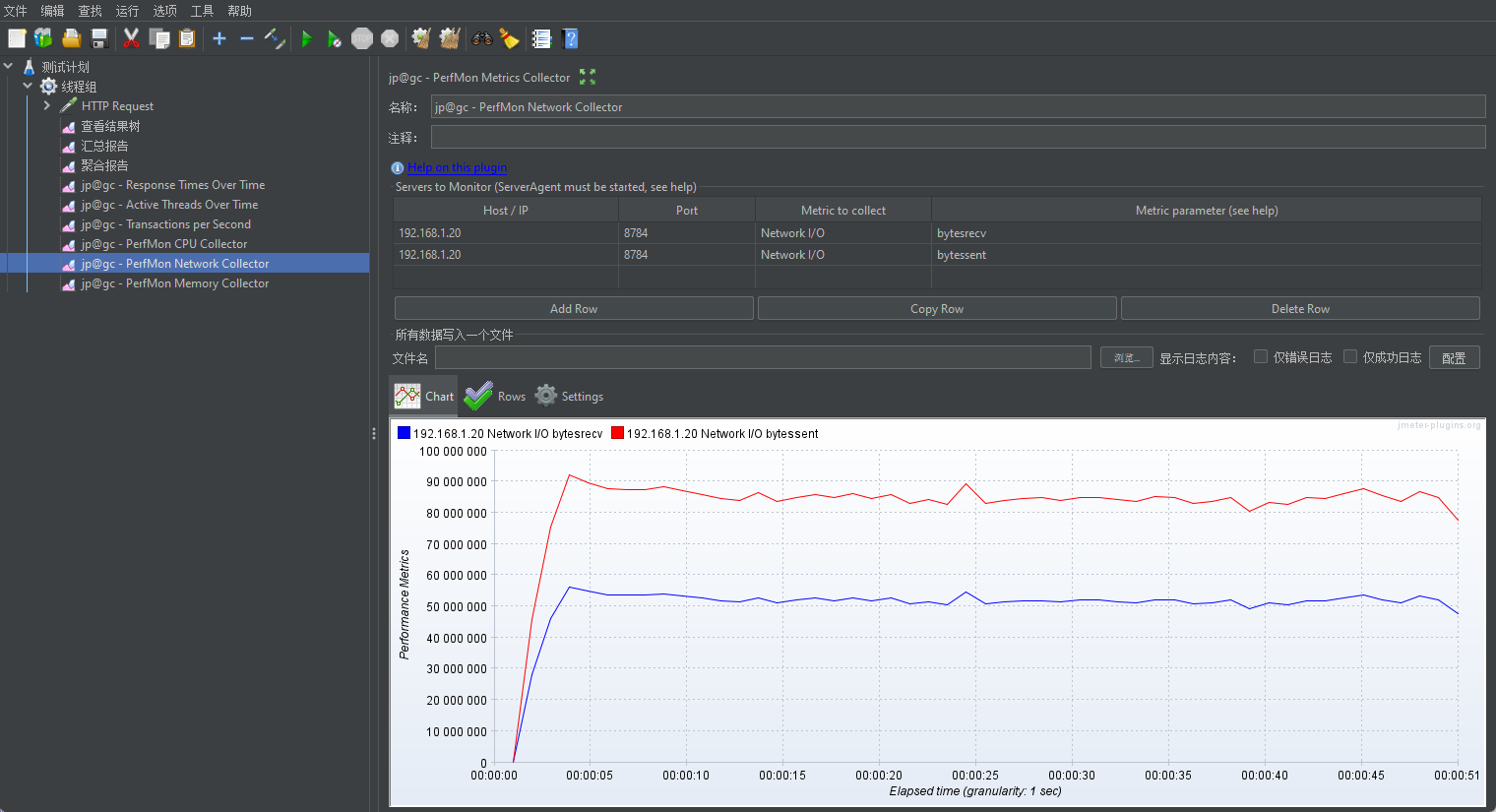
Task: Click the 名称 name input field
Action: click(x=958, y=106)
